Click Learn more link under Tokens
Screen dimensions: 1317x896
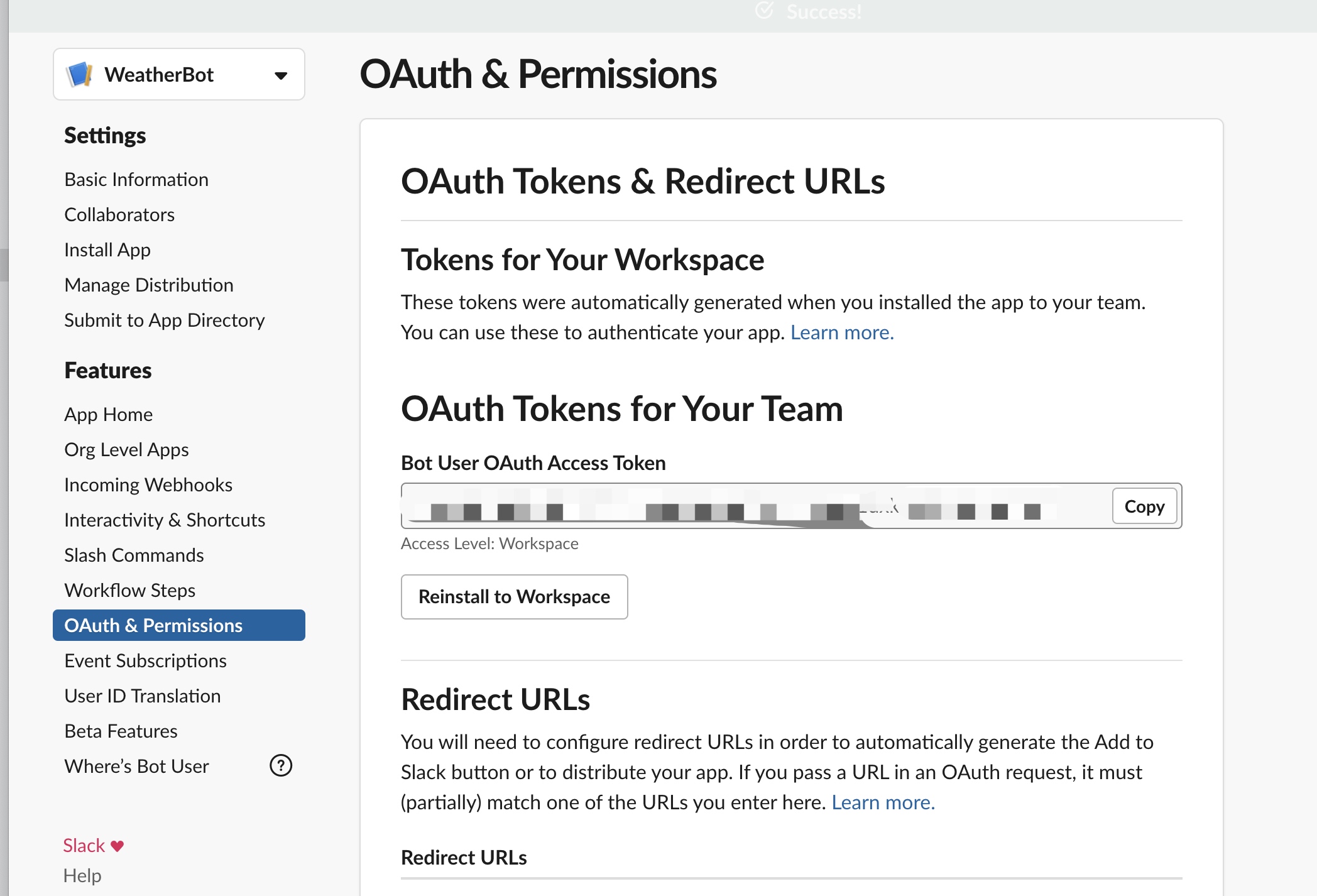tap(841, 332)
